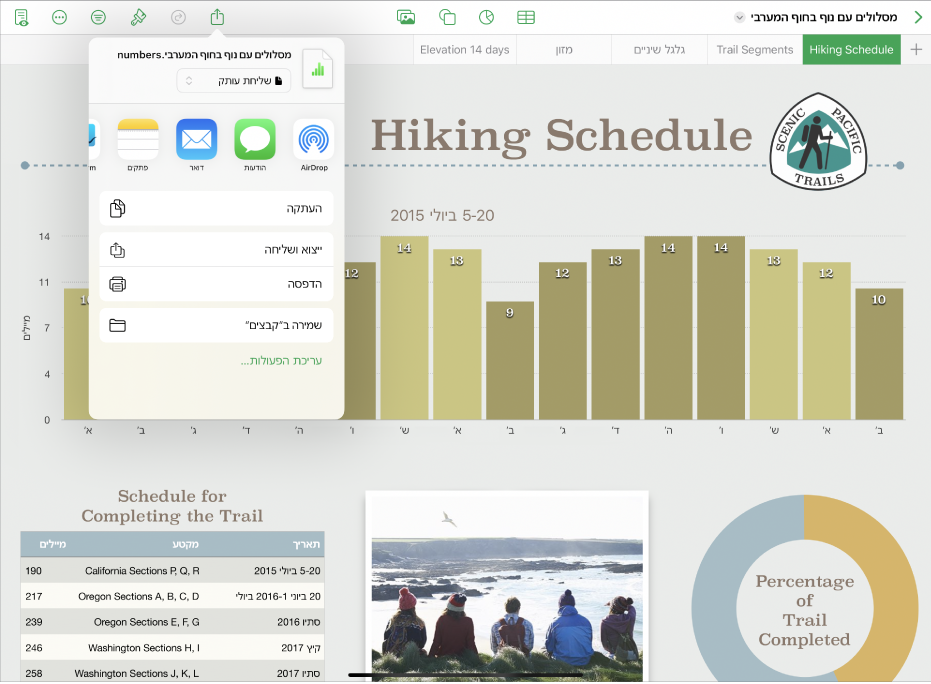Select the Hiking Schedule title
Screen dimensions: 931x684
coord(561,137)
